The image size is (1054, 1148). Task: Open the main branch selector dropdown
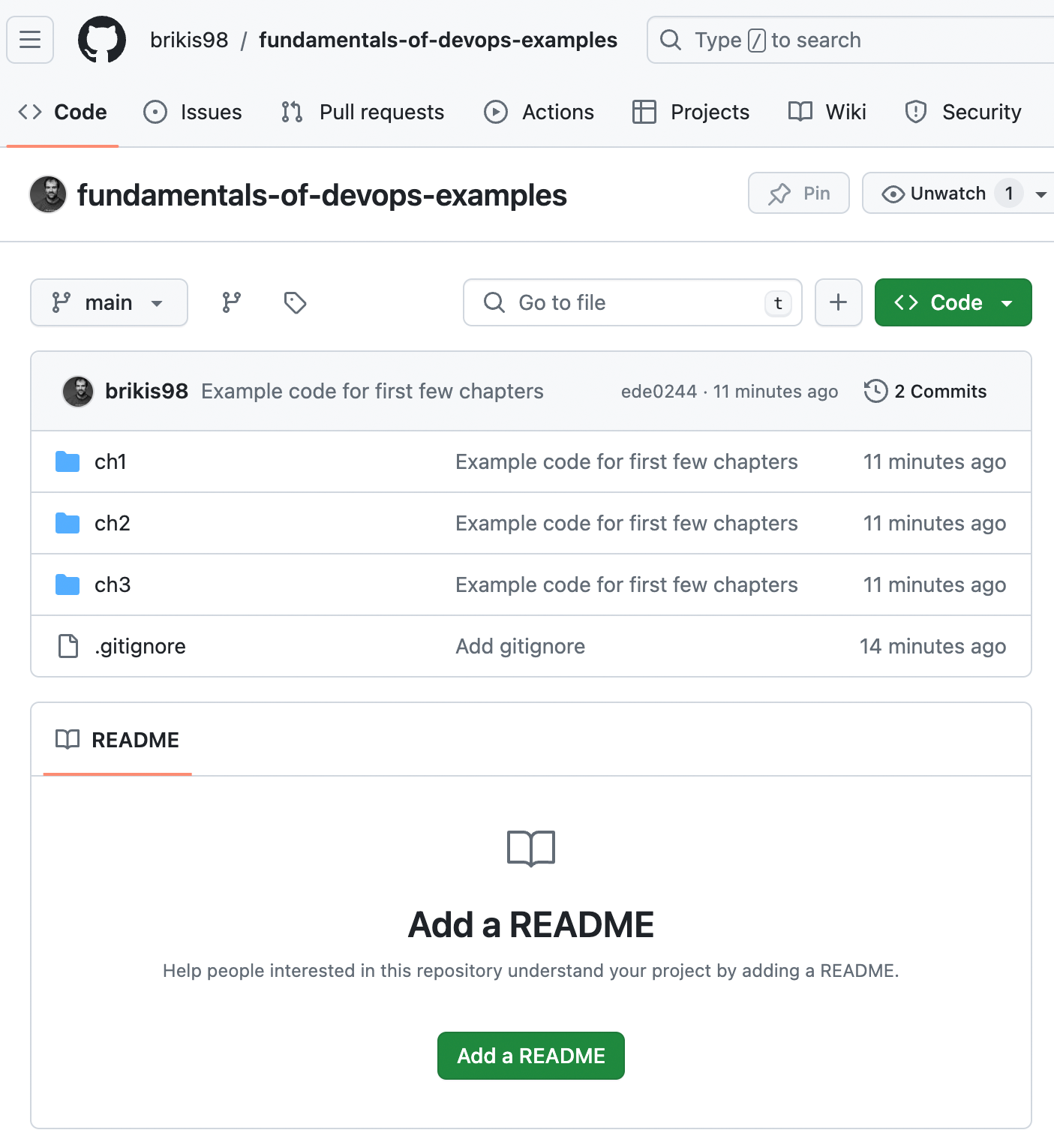[109, 302]
